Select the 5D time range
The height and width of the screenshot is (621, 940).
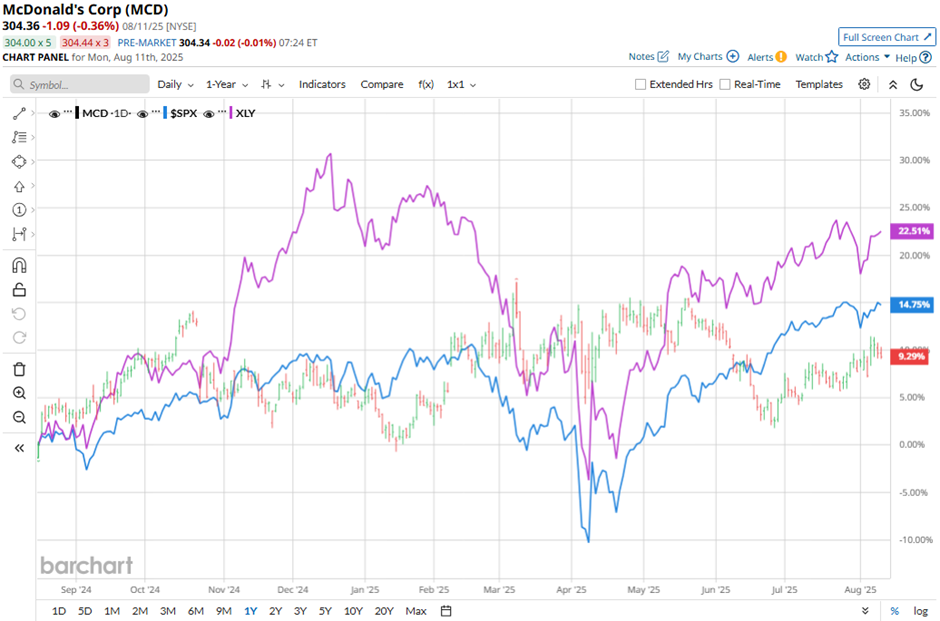(85, 611)
